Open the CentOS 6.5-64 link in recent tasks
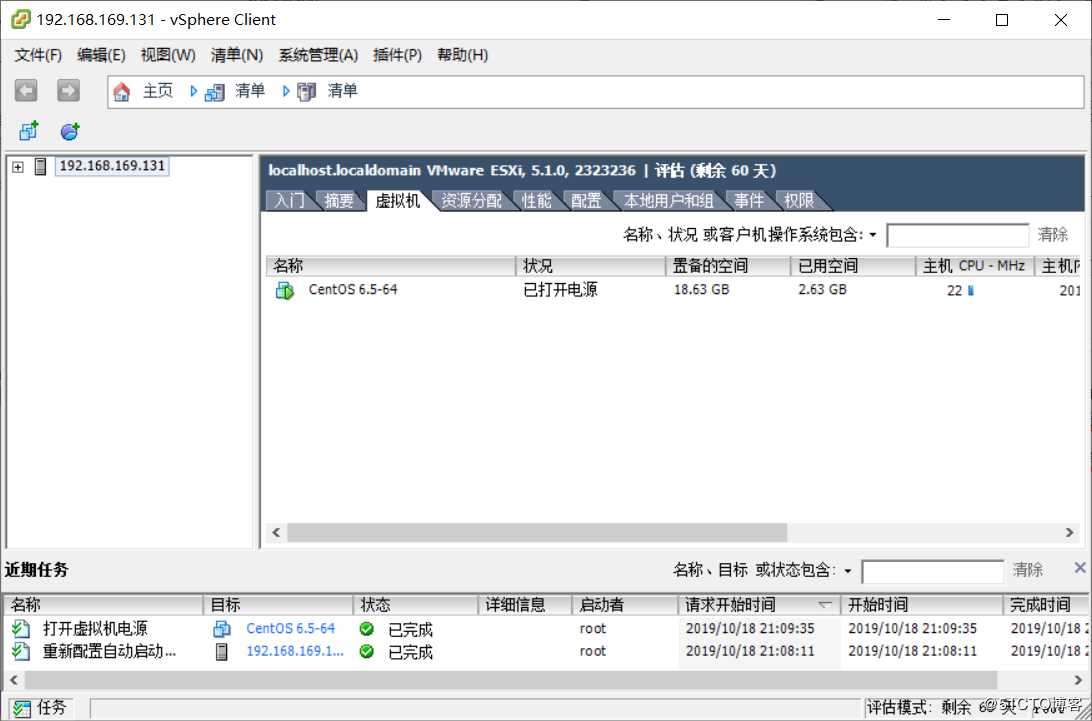 (290, 628)
